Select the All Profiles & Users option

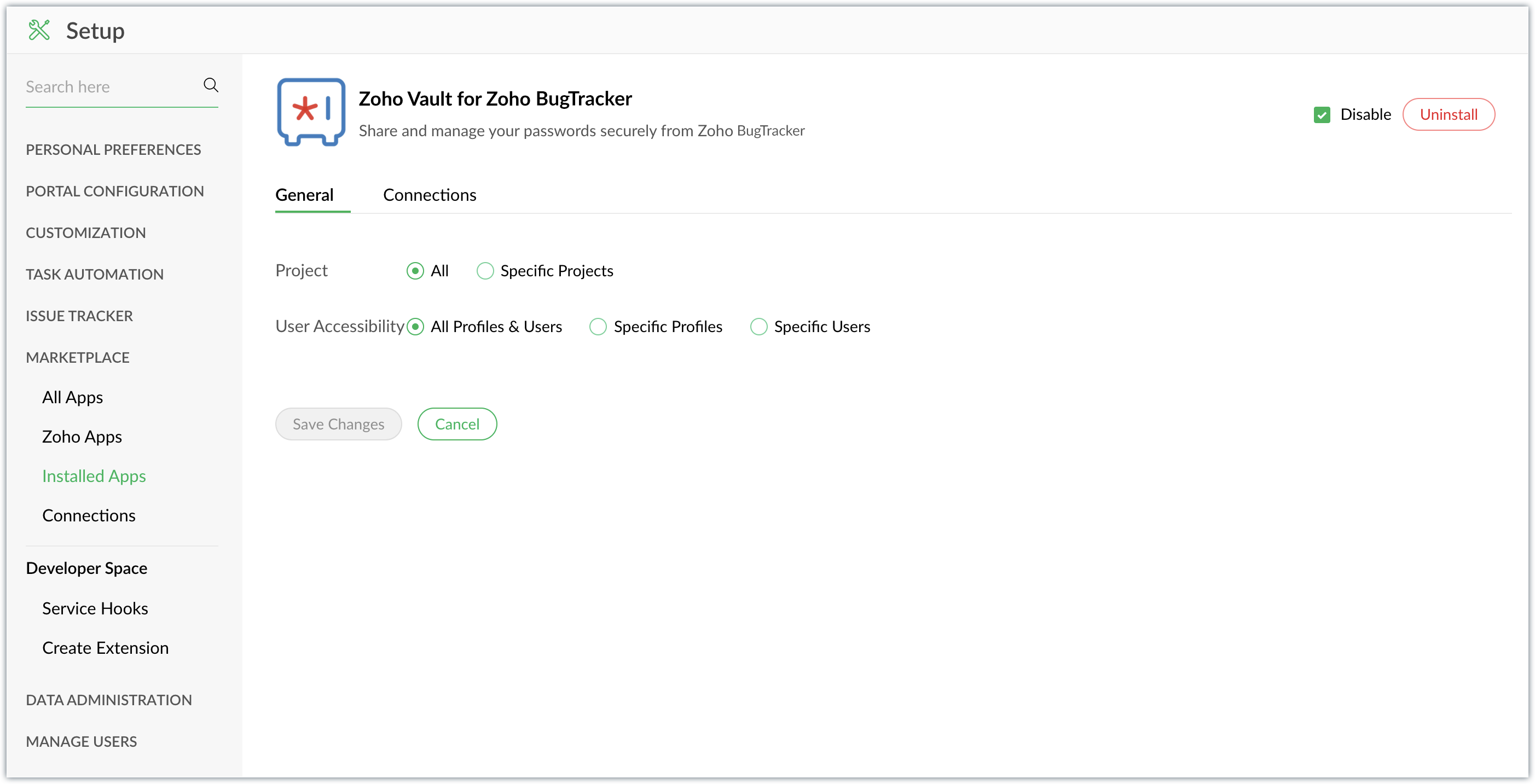pos(415,327)
